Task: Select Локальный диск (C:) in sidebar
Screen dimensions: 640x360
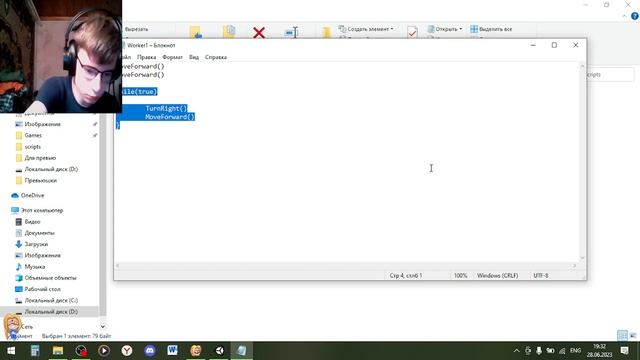Action: click(51, 300)
